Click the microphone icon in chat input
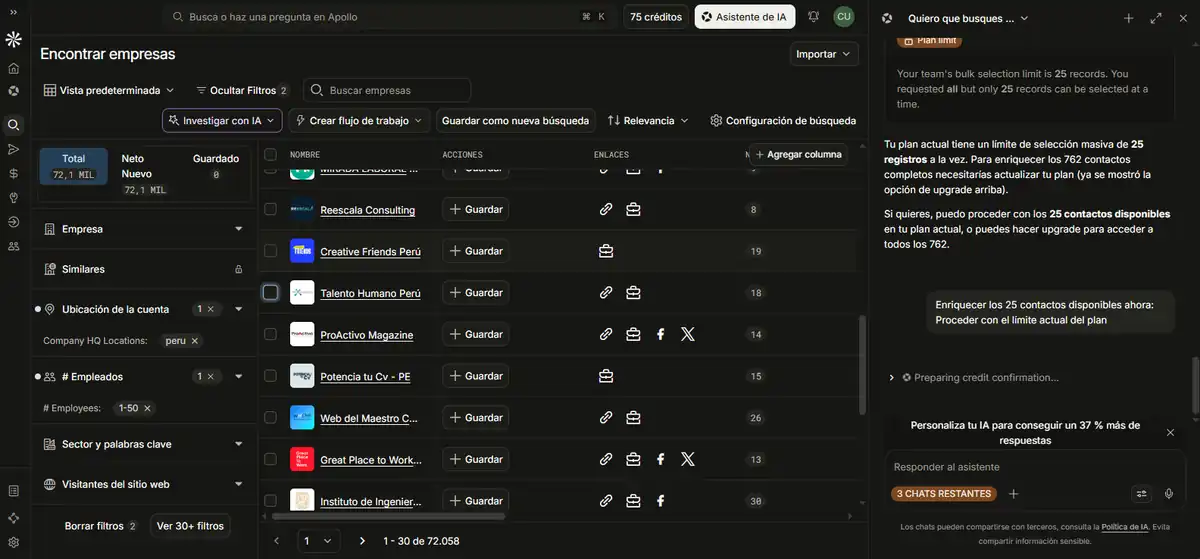 1169,494
